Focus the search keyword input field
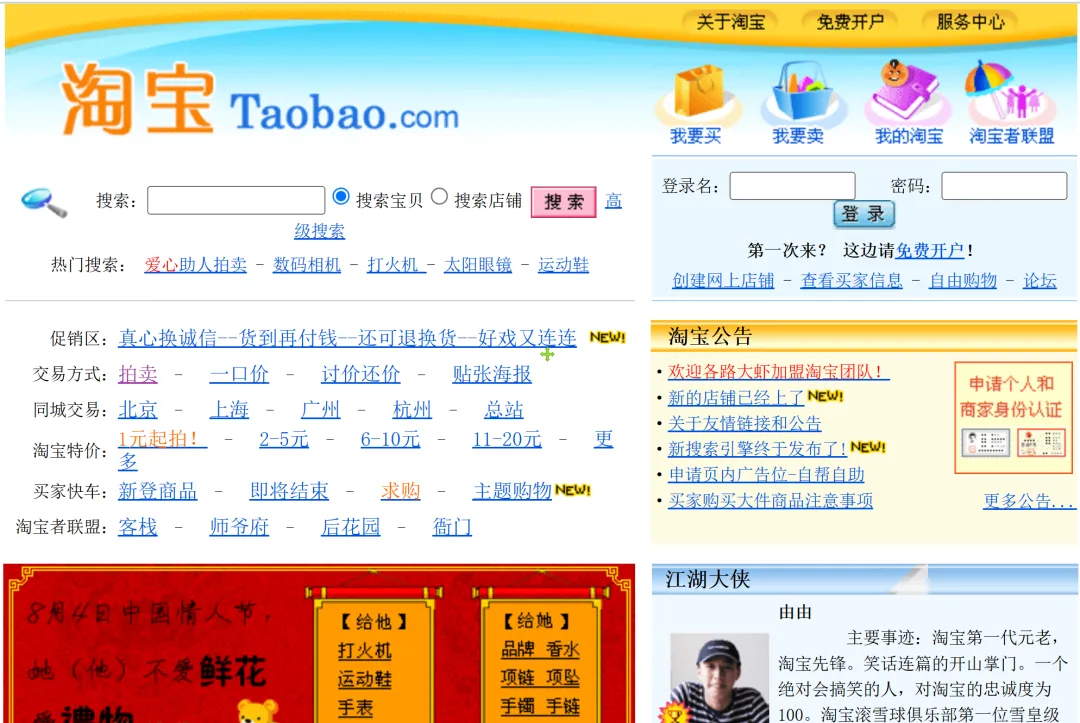This screenshot has width=1080, height=723. coord(236,200)
